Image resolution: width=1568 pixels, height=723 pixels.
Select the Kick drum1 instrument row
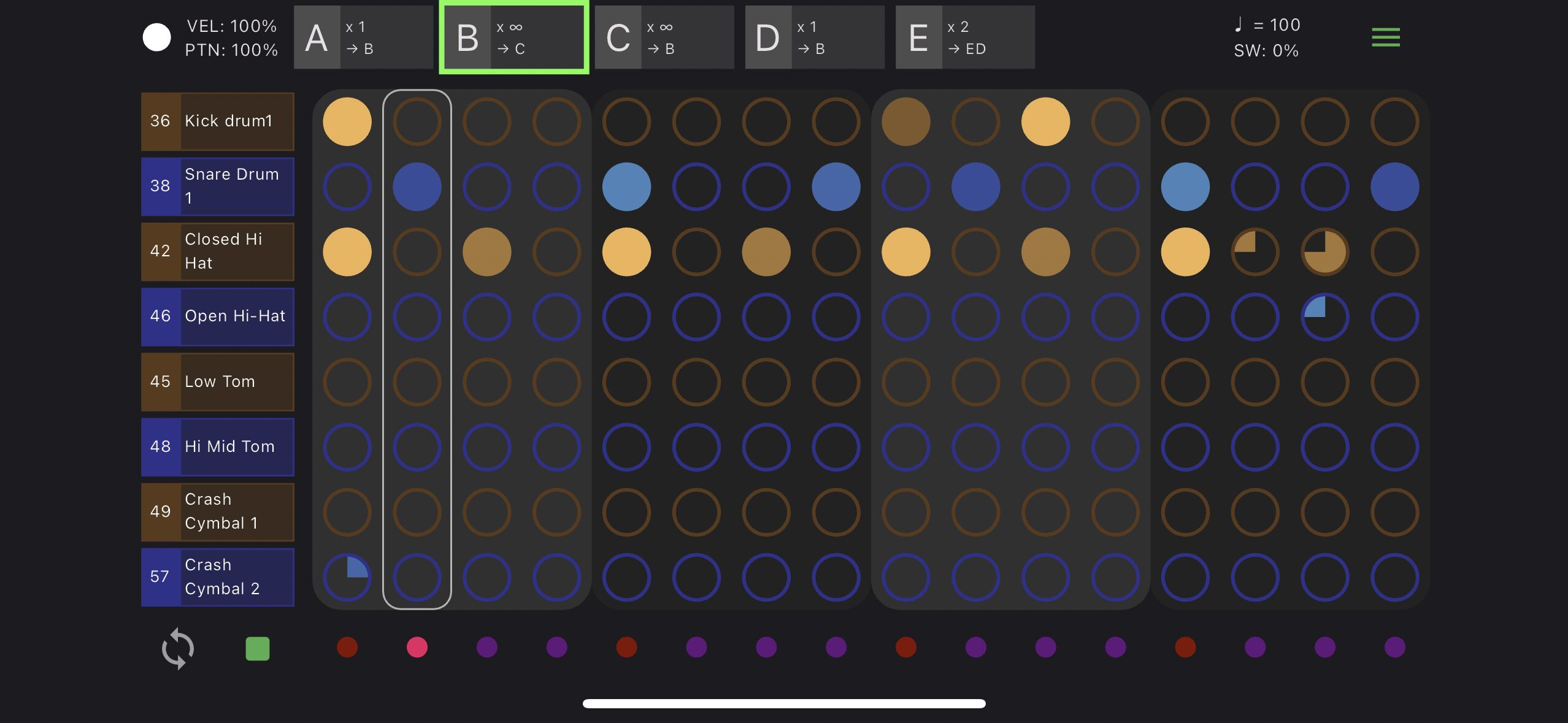[x=218, y=121]
